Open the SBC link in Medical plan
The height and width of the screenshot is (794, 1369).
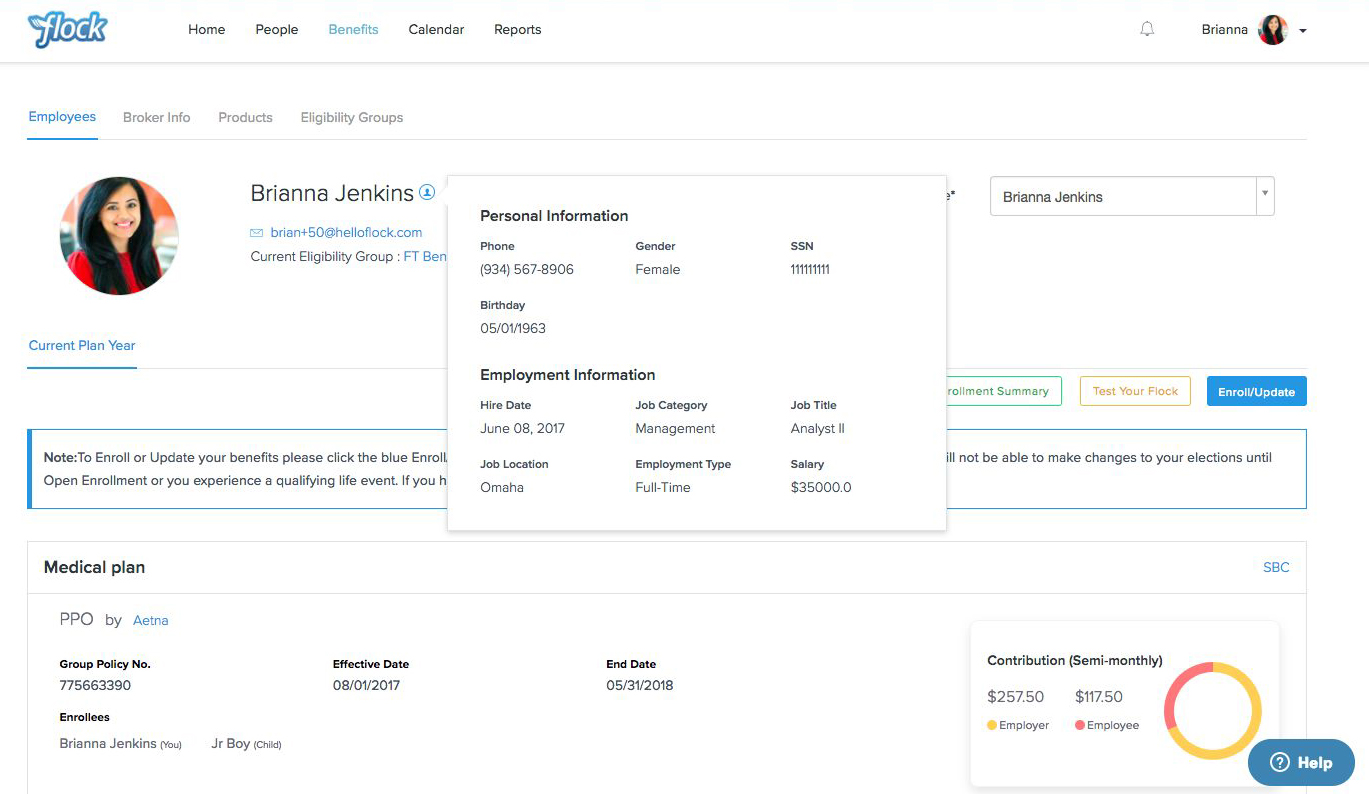pyautogui.click(x=1276, y=567)
